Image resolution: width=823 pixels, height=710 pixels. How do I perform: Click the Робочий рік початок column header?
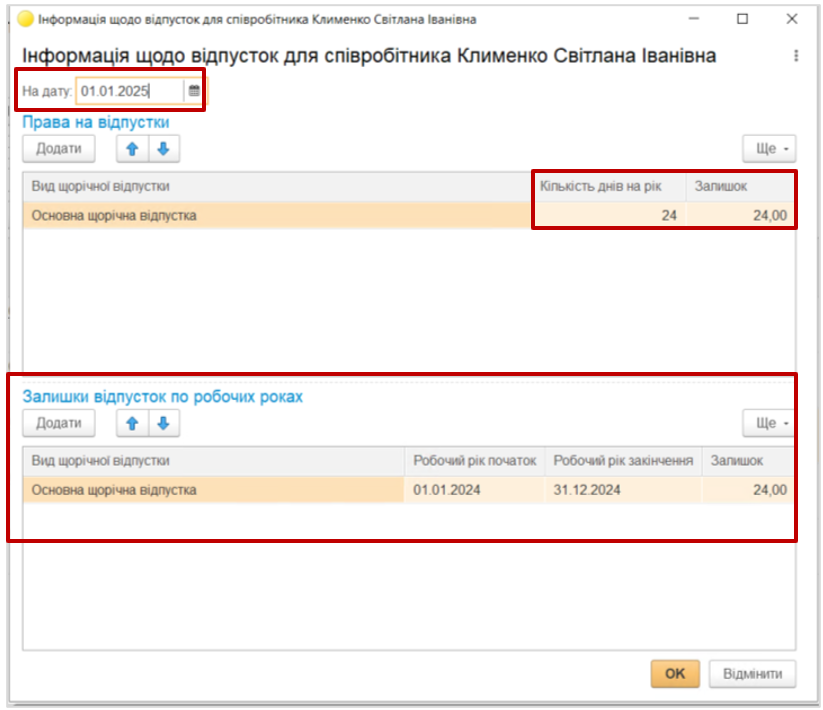point(474,461)
